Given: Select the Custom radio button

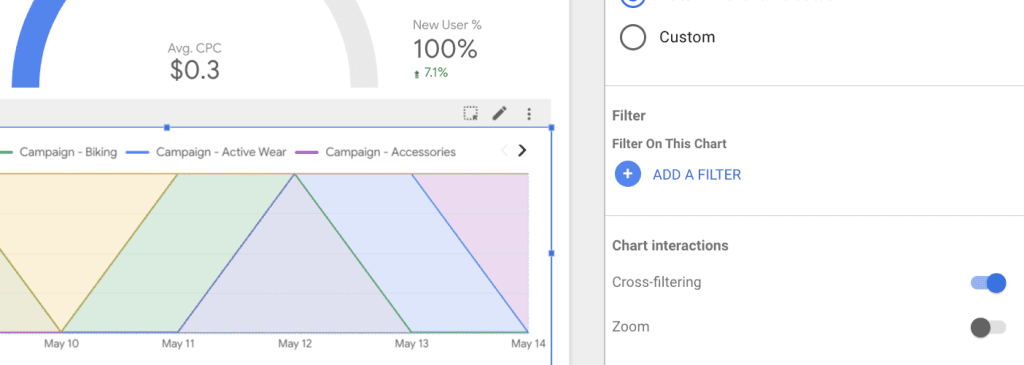Looking at the screenshot, I should 633,37.
